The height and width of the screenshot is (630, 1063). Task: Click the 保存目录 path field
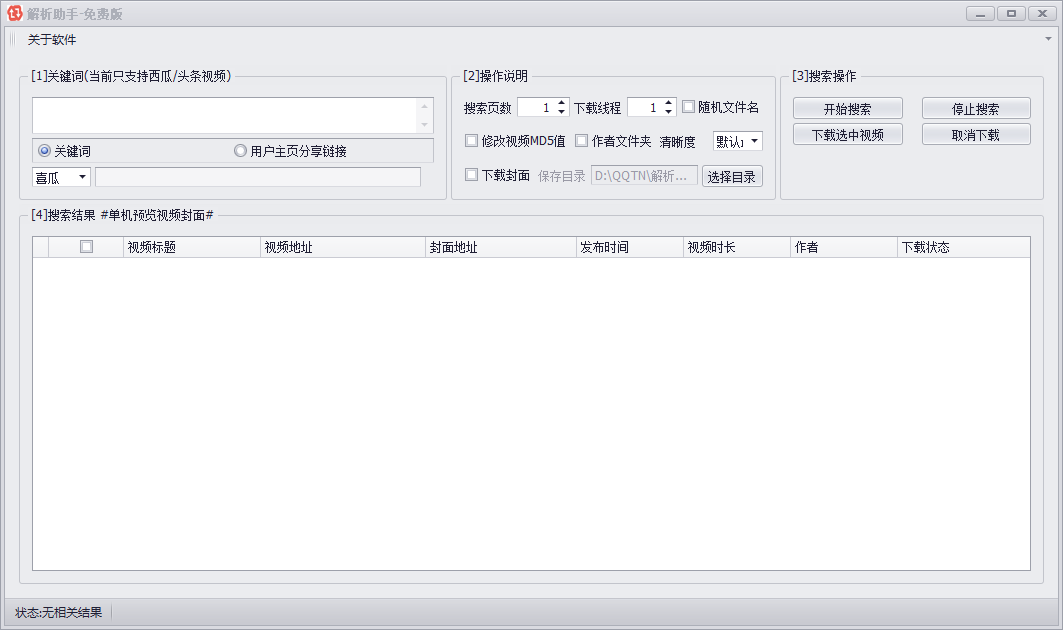point(644,176)
